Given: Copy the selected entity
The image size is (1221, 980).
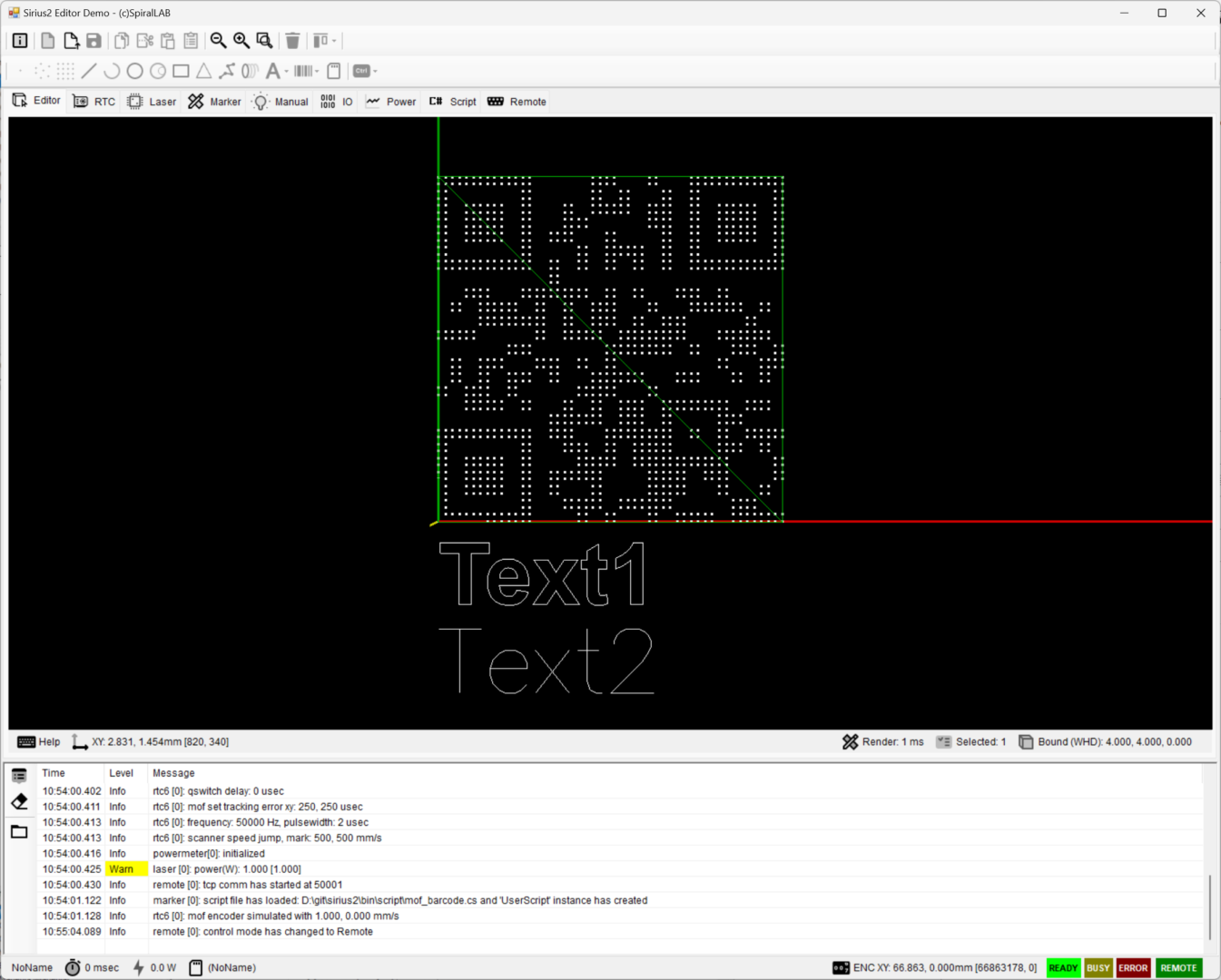Looking at the screenshot, I should 122,41.
